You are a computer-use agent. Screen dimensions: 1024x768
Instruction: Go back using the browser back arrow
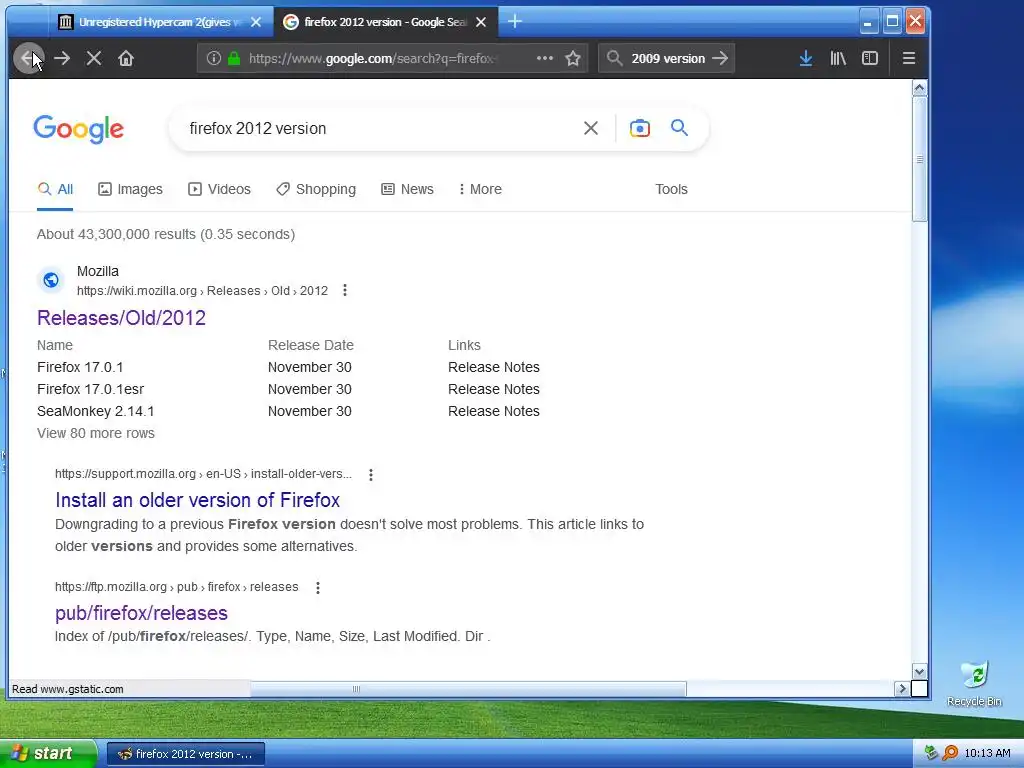click(x=28, y=59)
